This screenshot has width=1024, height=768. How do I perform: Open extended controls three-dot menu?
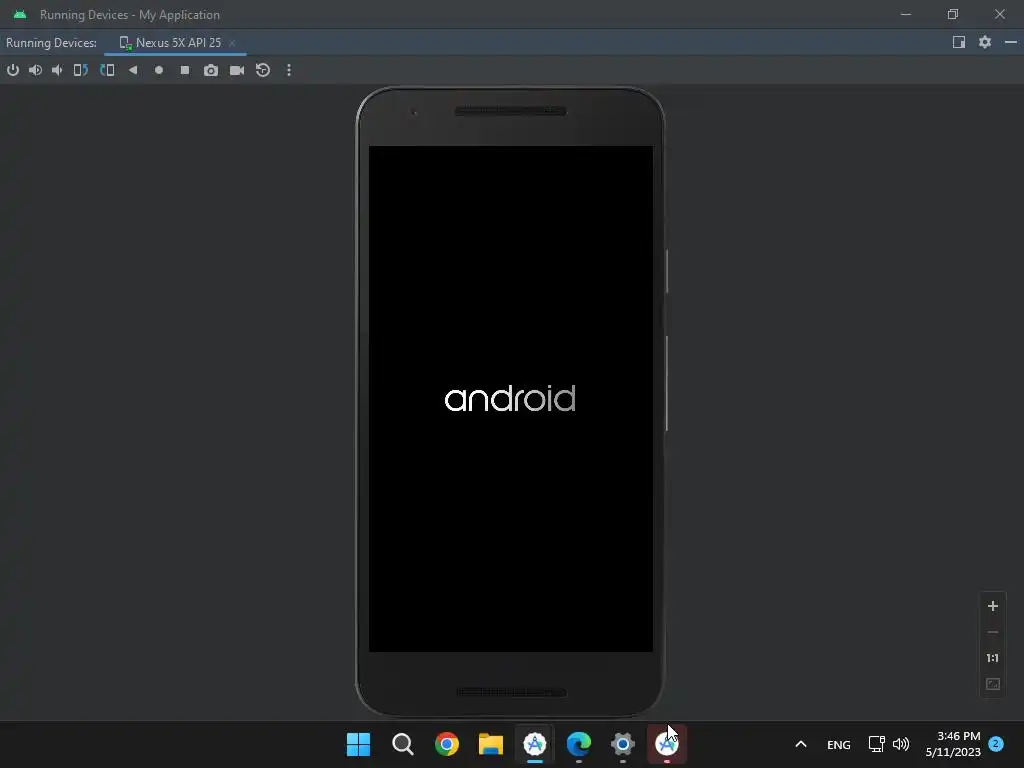pos(289,70)
